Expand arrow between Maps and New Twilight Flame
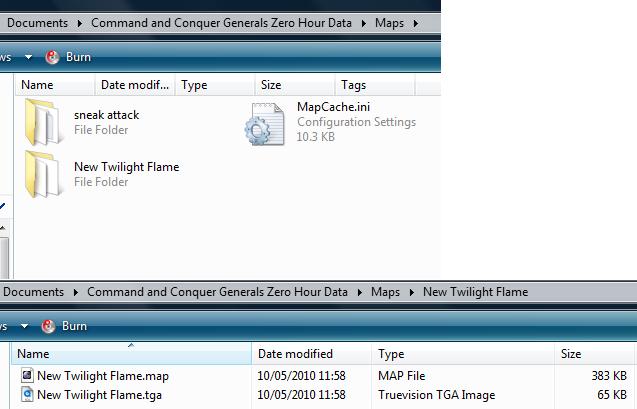Screen dimensions: 637x409 coord(411,292)
